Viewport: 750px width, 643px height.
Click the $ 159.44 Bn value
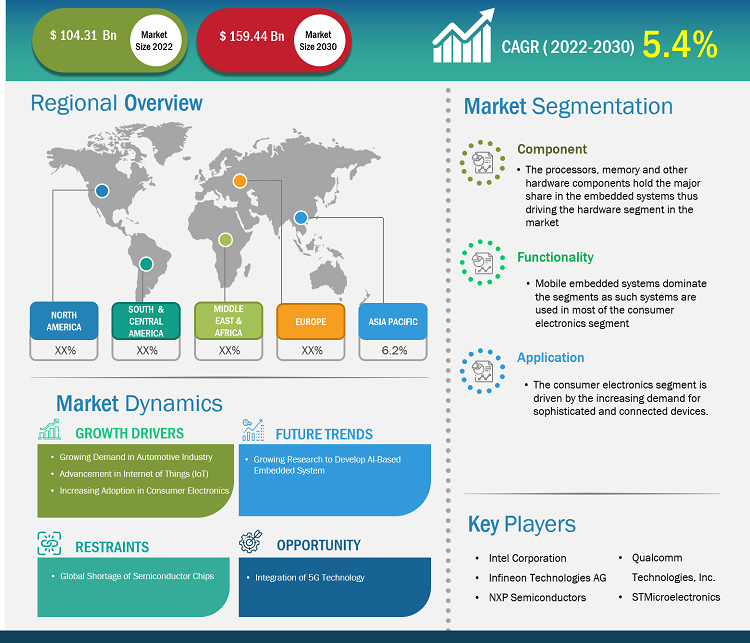point(252,36)
